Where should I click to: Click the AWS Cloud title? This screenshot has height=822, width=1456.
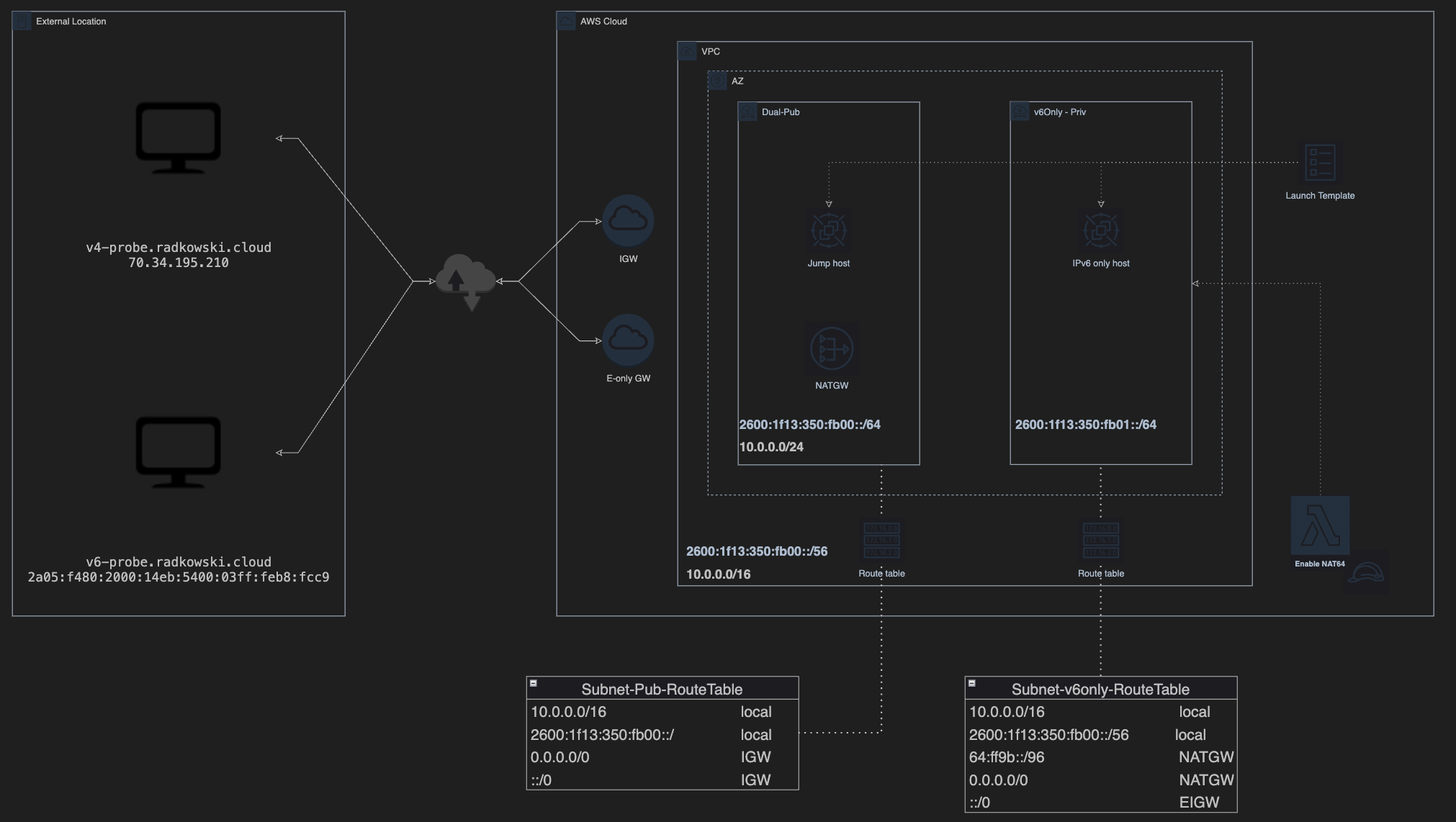[x=603, y=22]
